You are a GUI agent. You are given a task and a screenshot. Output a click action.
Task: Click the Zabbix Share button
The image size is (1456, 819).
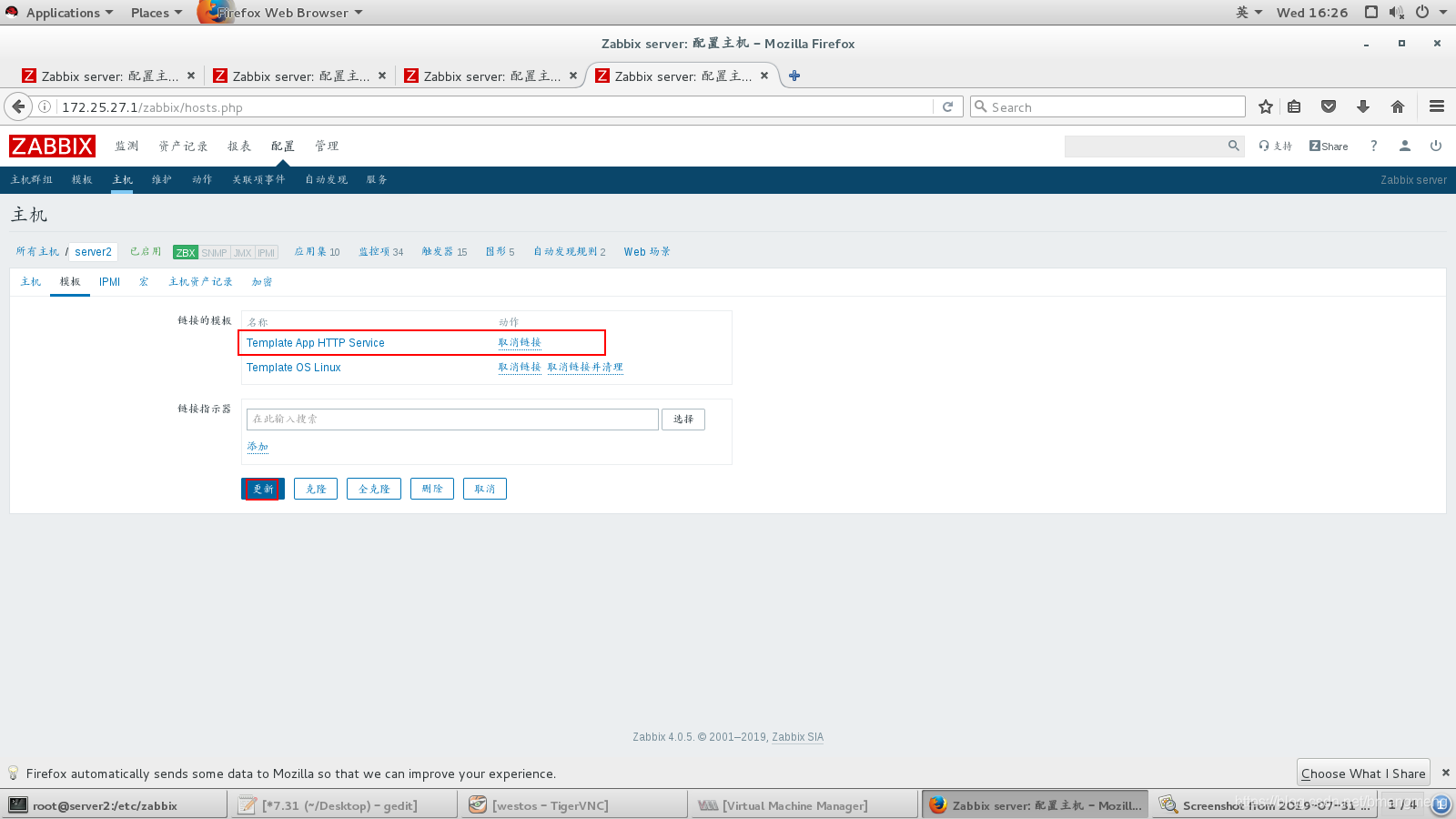pos(1329,146)
